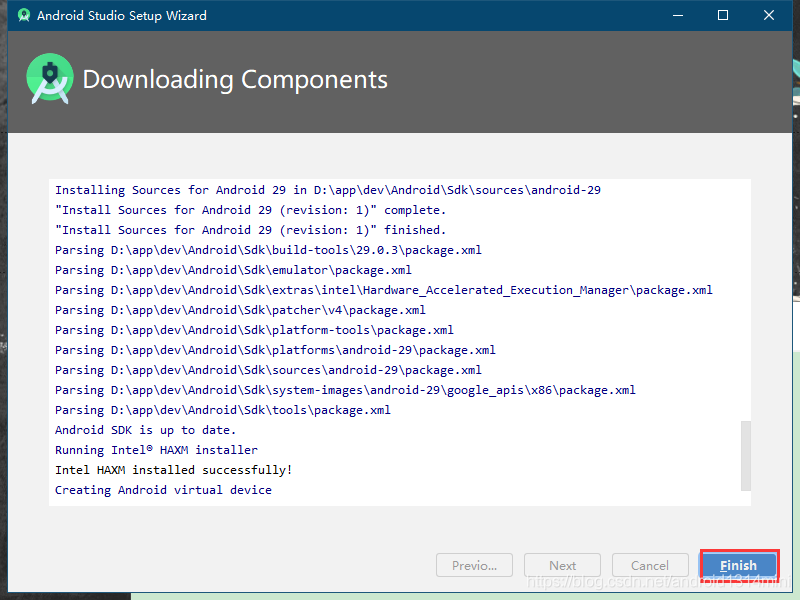Click the 'Android Studio Setup Wizard' title text
Screen dimensions: 800x600
click(x=121, y=15)
